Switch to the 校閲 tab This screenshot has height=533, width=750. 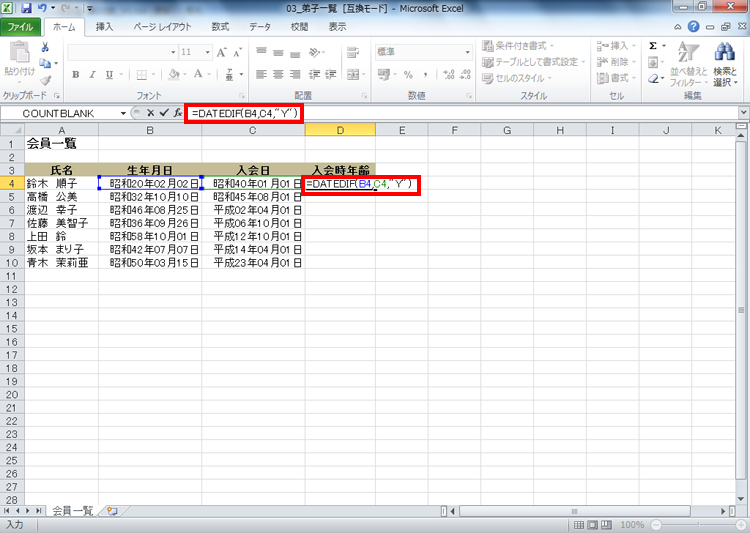pos(299,27)
